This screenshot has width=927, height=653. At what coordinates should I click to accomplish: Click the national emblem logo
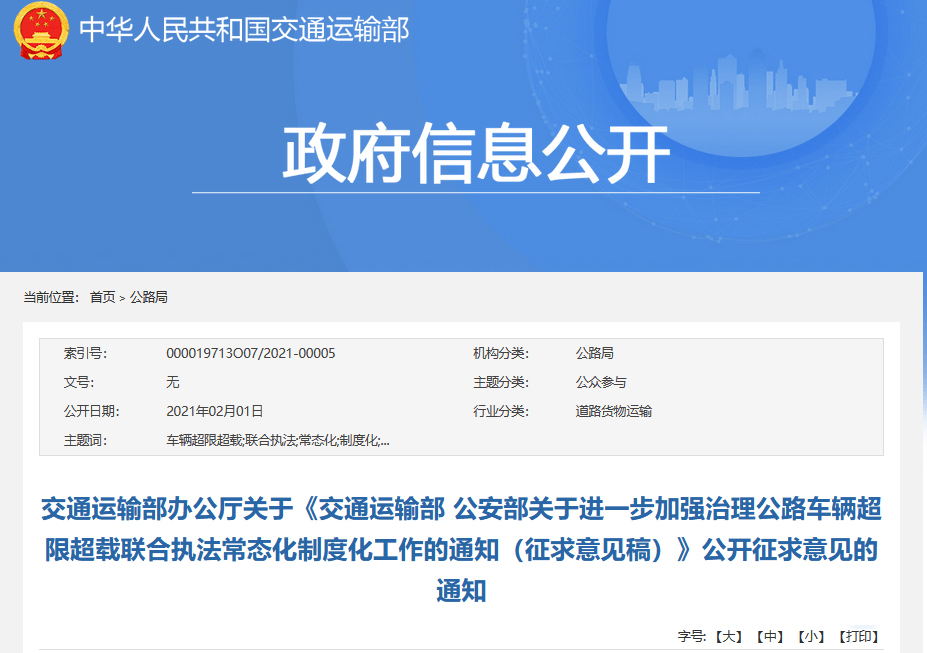(41, 31)
